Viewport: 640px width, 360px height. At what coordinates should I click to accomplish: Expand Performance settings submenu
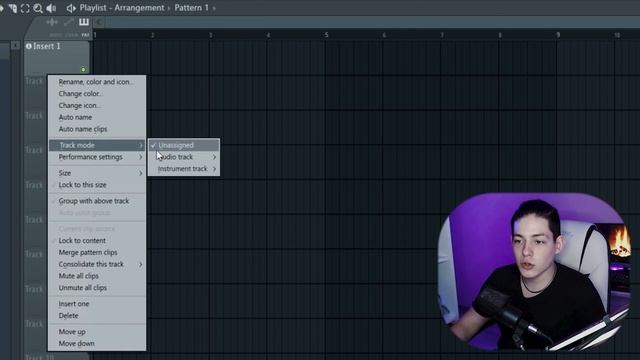click(x=96, y=157)
